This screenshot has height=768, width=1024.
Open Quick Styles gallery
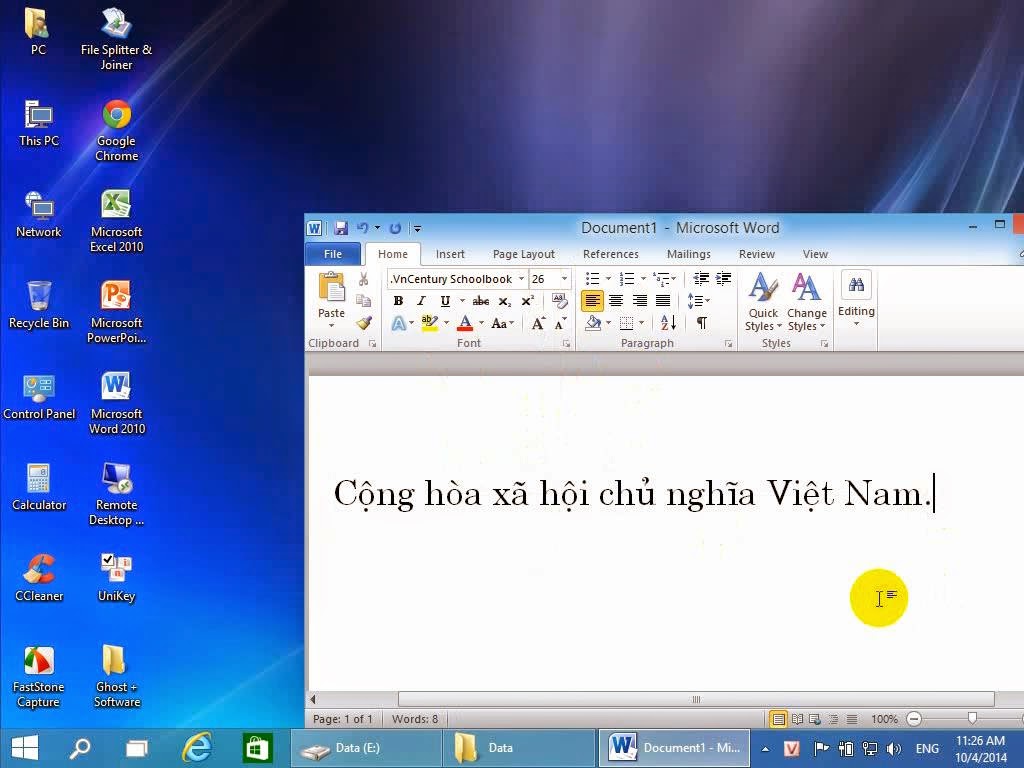763,302
